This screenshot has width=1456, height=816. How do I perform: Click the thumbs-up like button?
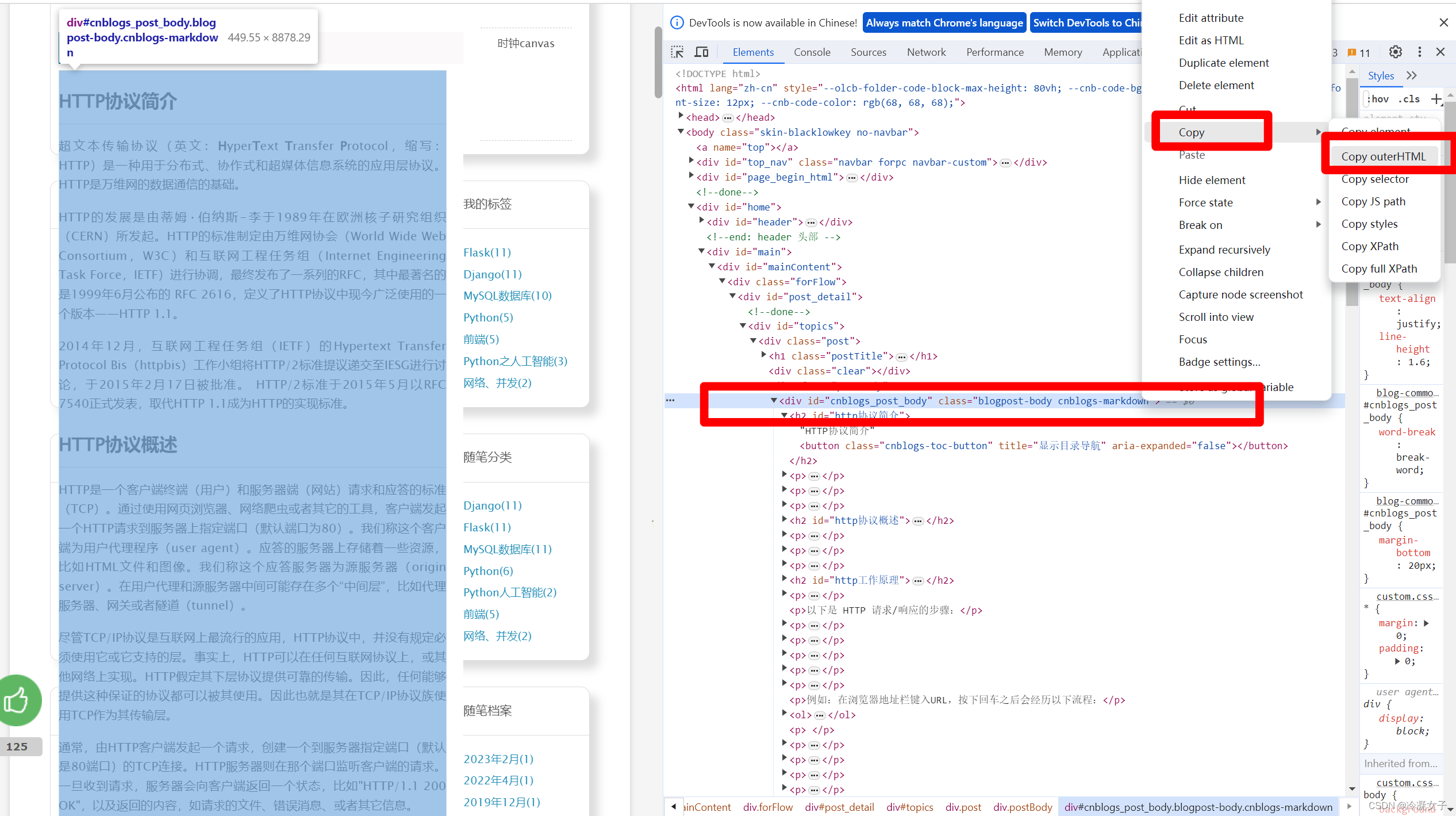point(17,700)
